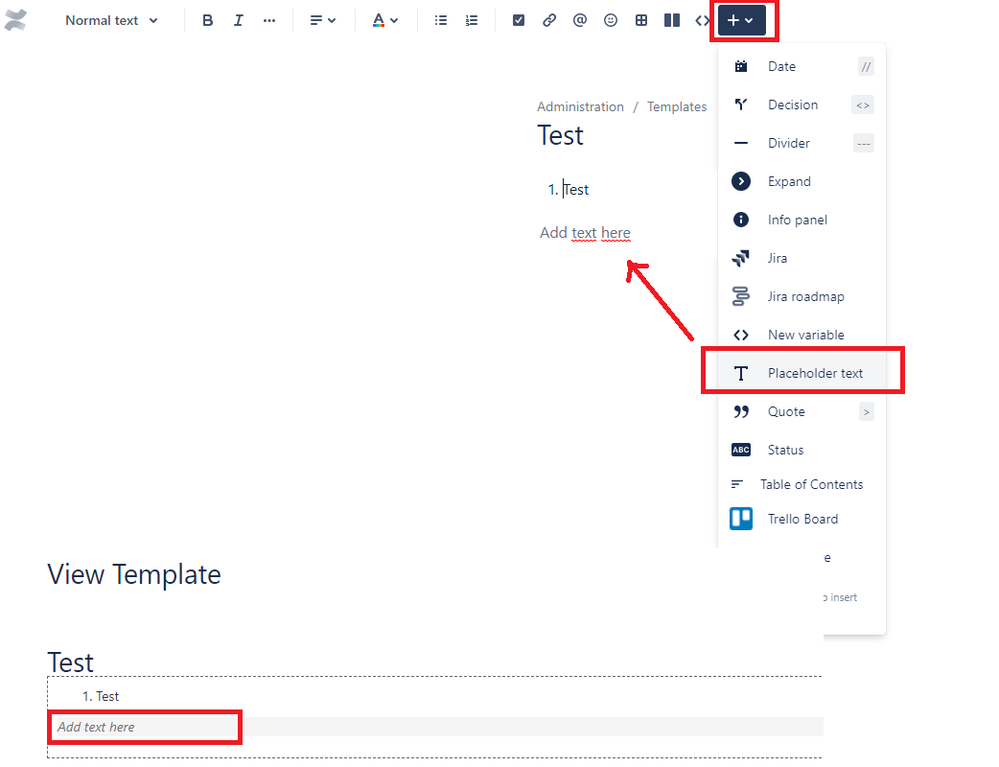The image size is (999, 767).
Task: Insert a mention with the @ icon
Action: click(x=579, y=19)
